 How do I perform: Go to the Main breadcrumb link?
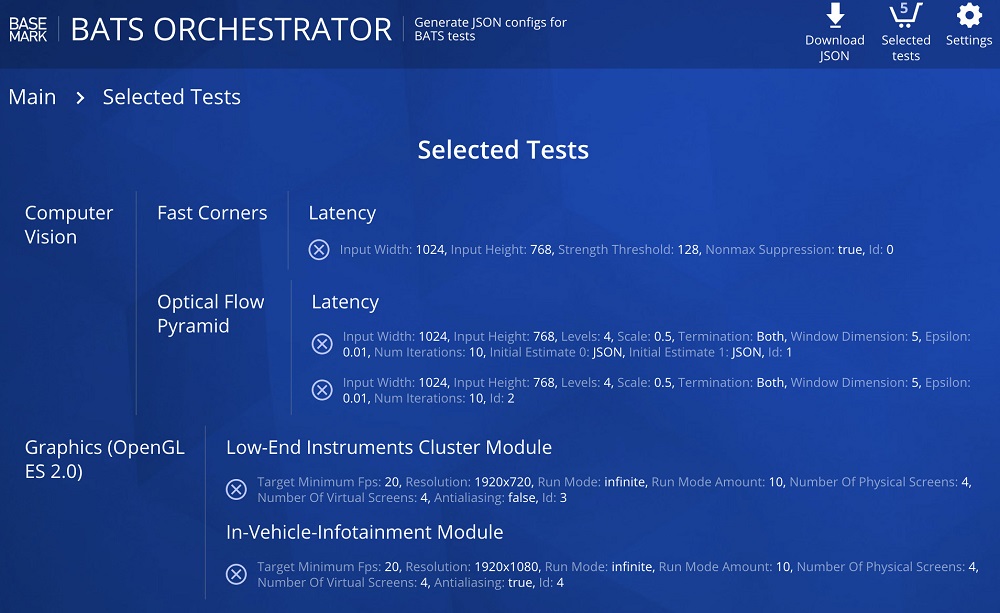(33, 97)
